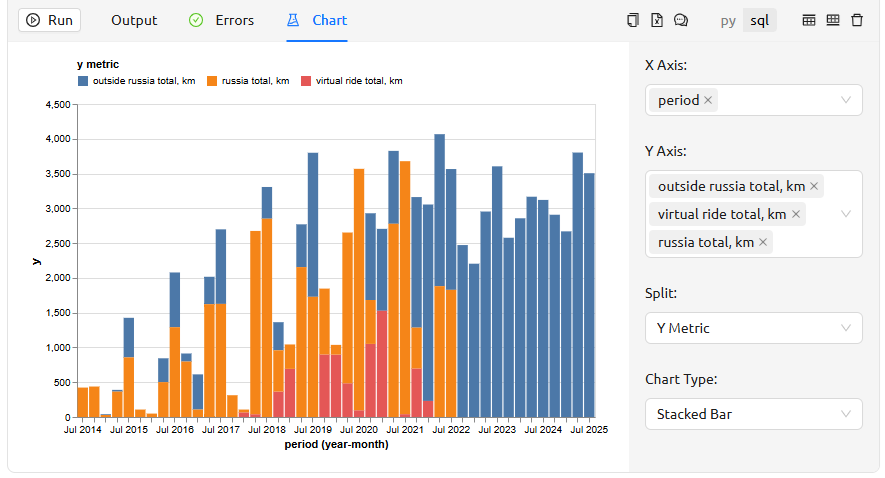
Task: Click the copy icon in the toolbar
Action: (632, 20)
